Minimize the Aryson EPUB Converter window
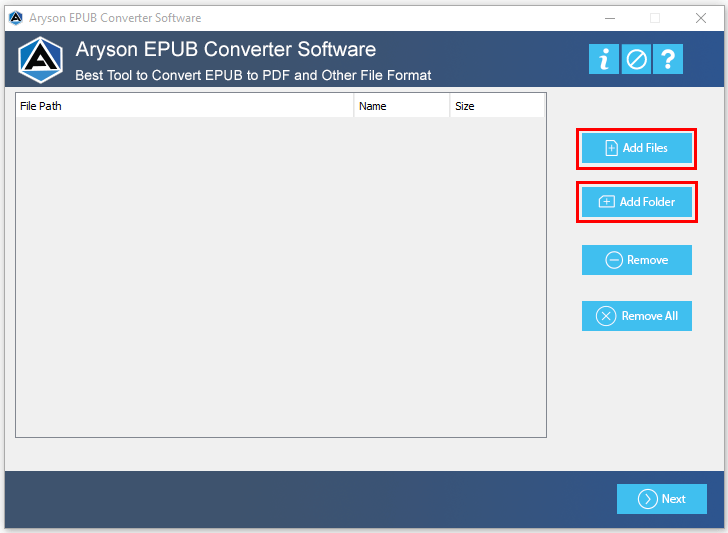 coord(610,18)
